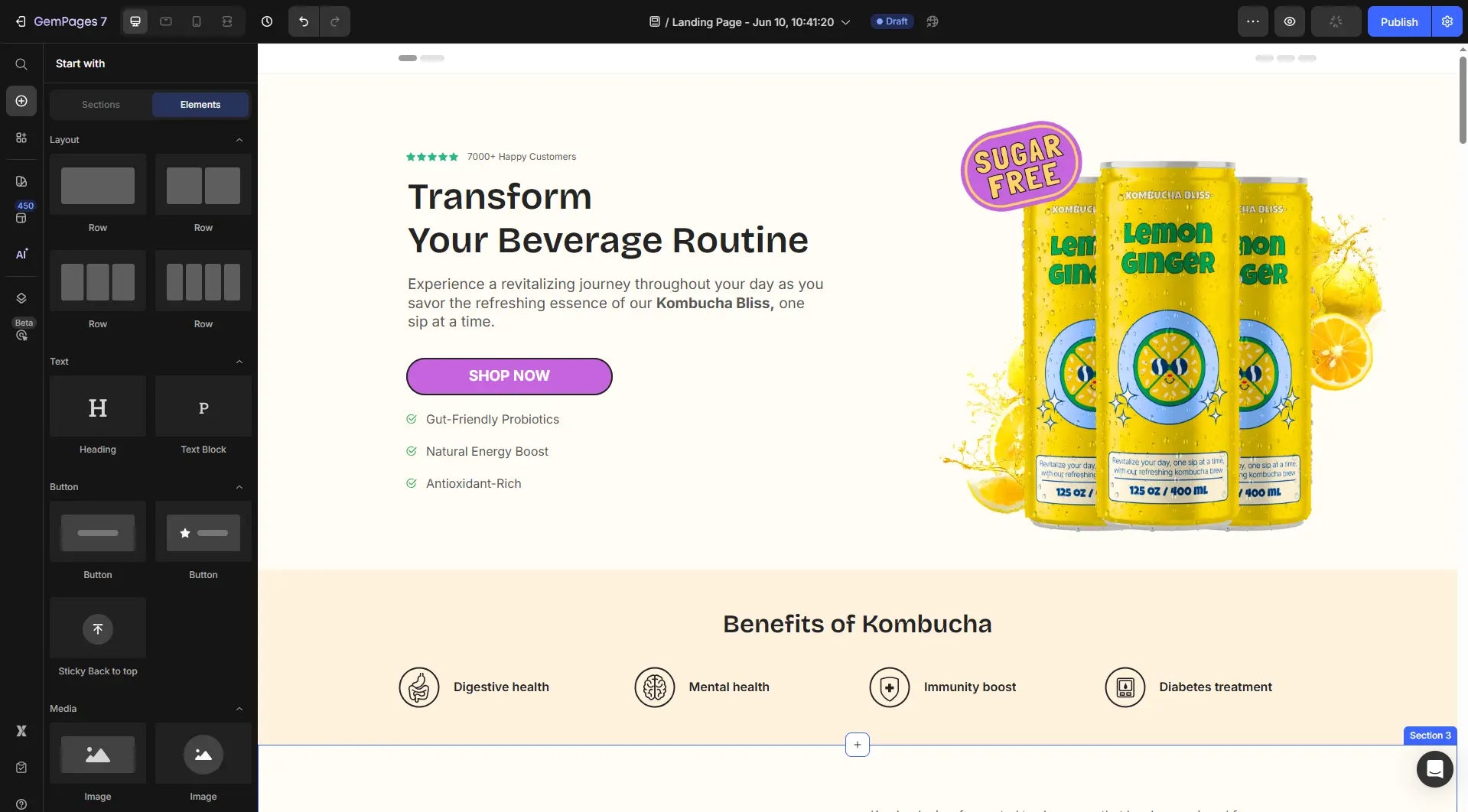Screen dimensions: 1468x812
Task: Open the live chat bubble
Action: pos(1435,769)
